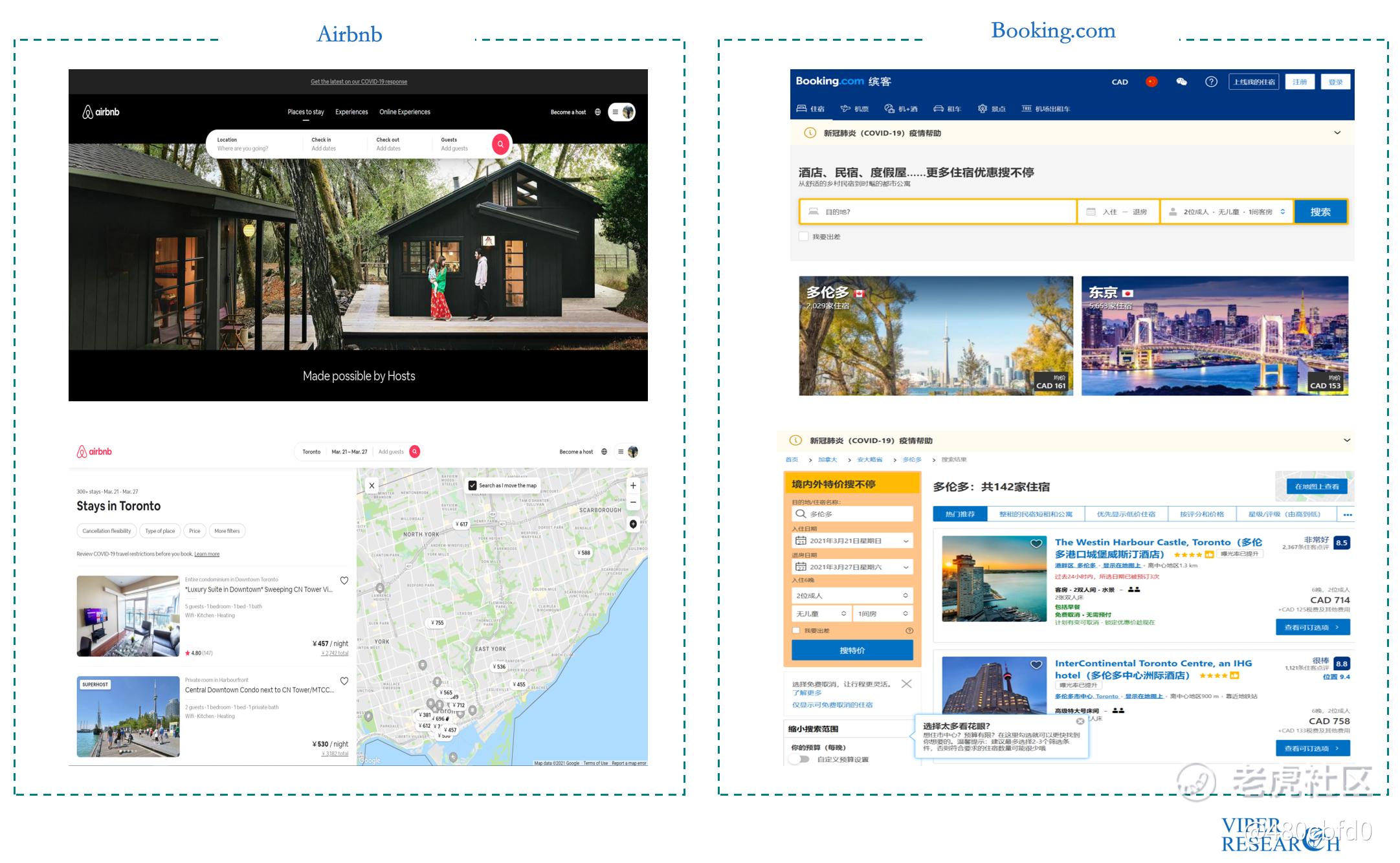Click the Location Where are you going field
The width and height of the screenshot is (1400, 863).
tap(254, 144)
